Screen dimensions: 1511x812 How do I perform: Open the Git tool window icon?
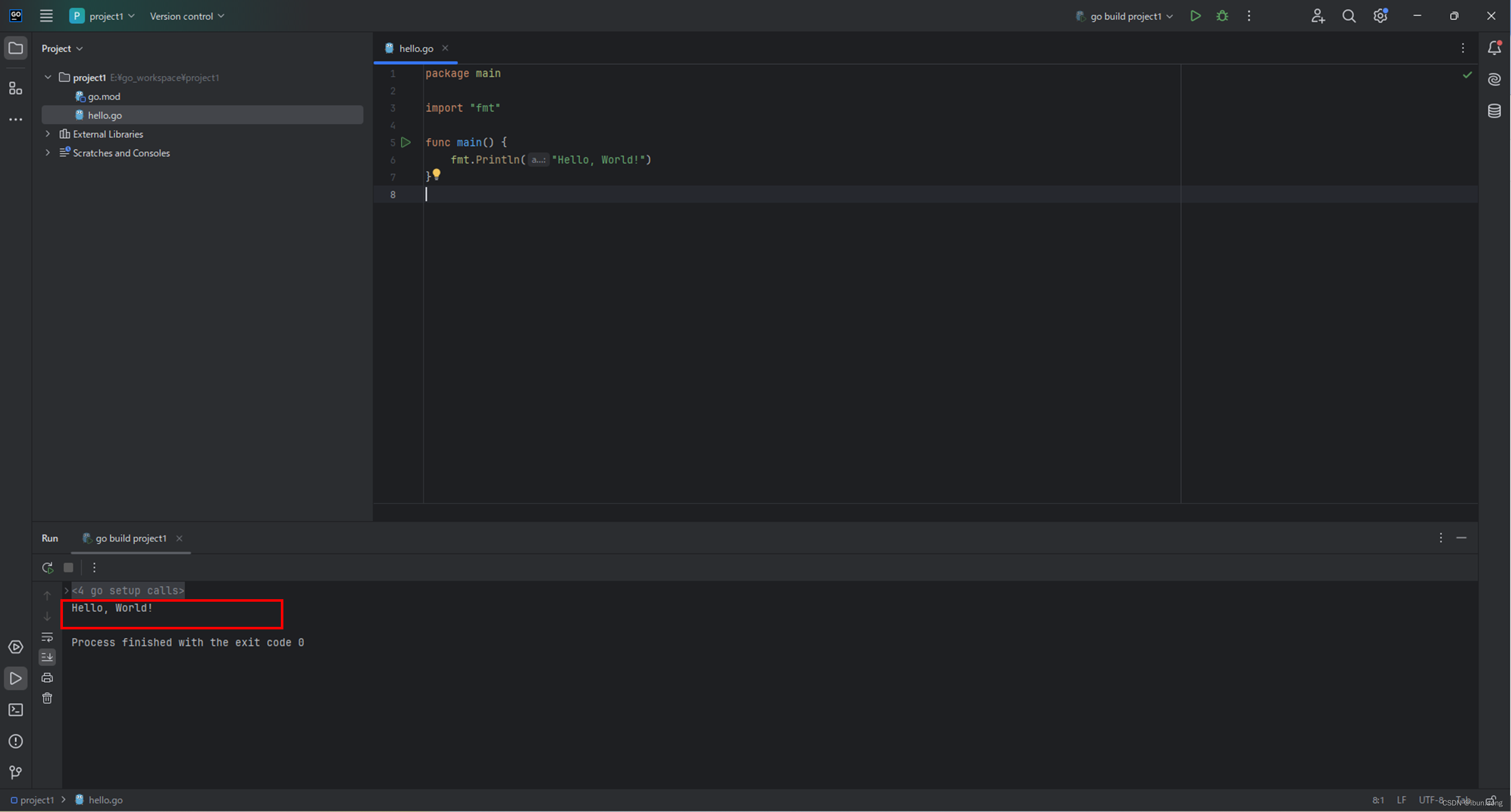click(16, 772)
